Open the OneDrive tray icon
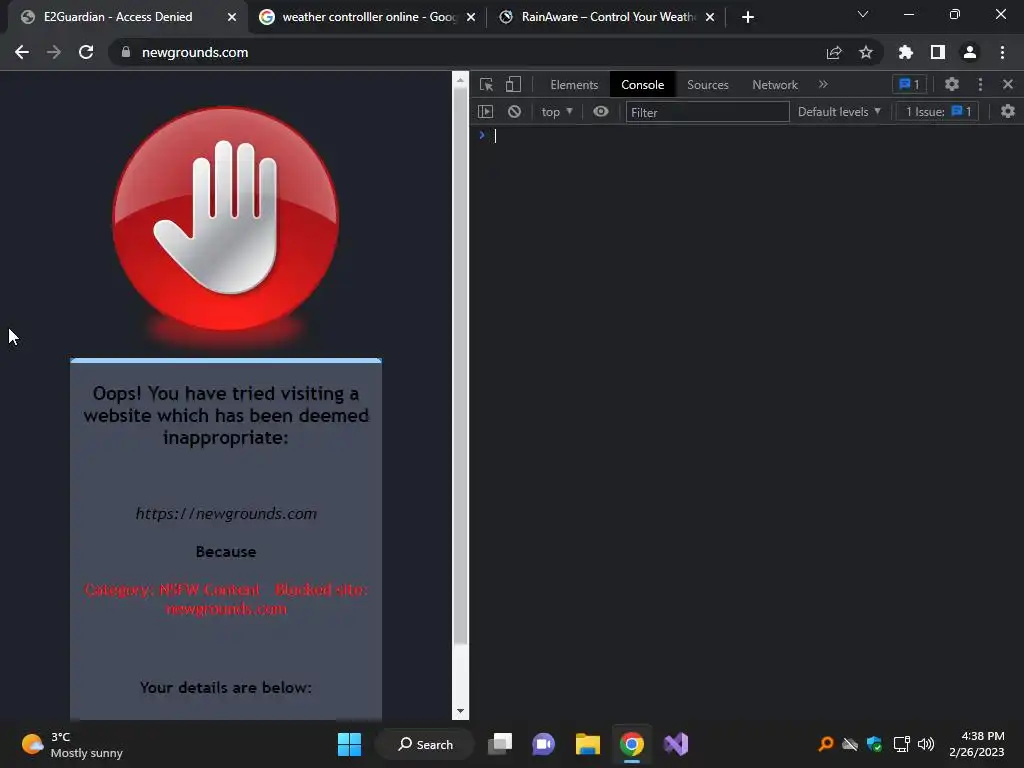The width and height of the screenshot is (1024, 768). coord(850,744)
